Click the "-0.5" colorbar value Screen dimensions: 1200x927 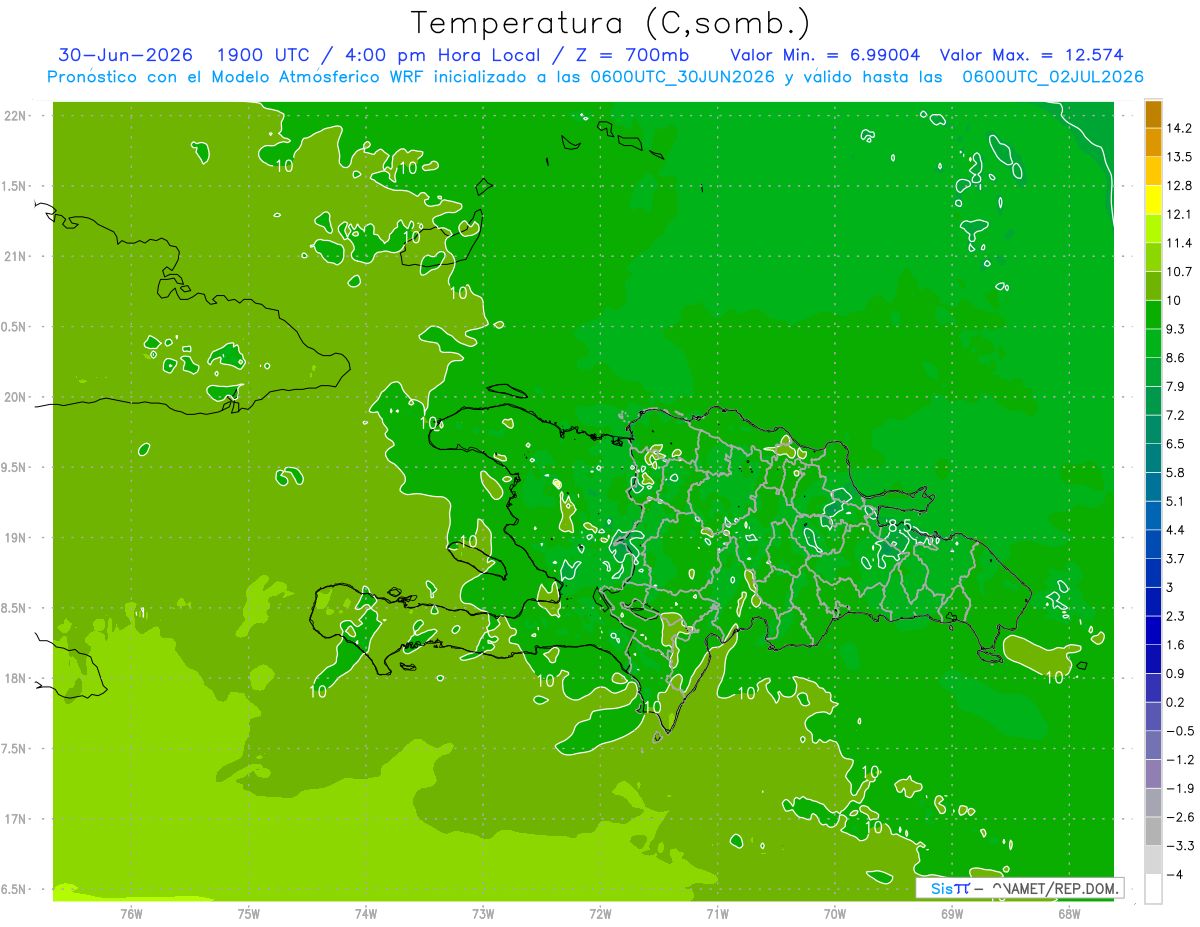pos(1180,731)
